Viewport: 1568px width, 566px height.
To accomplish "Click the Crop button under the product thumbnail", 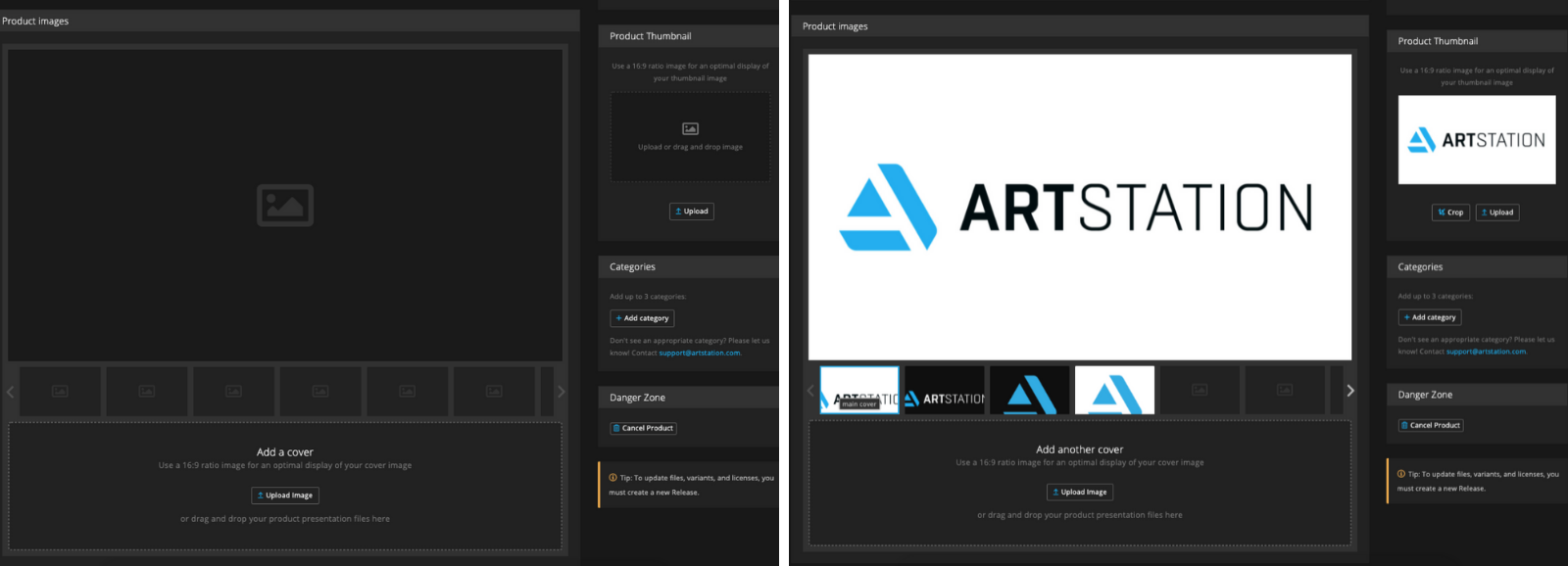I will pos(1450,212).
